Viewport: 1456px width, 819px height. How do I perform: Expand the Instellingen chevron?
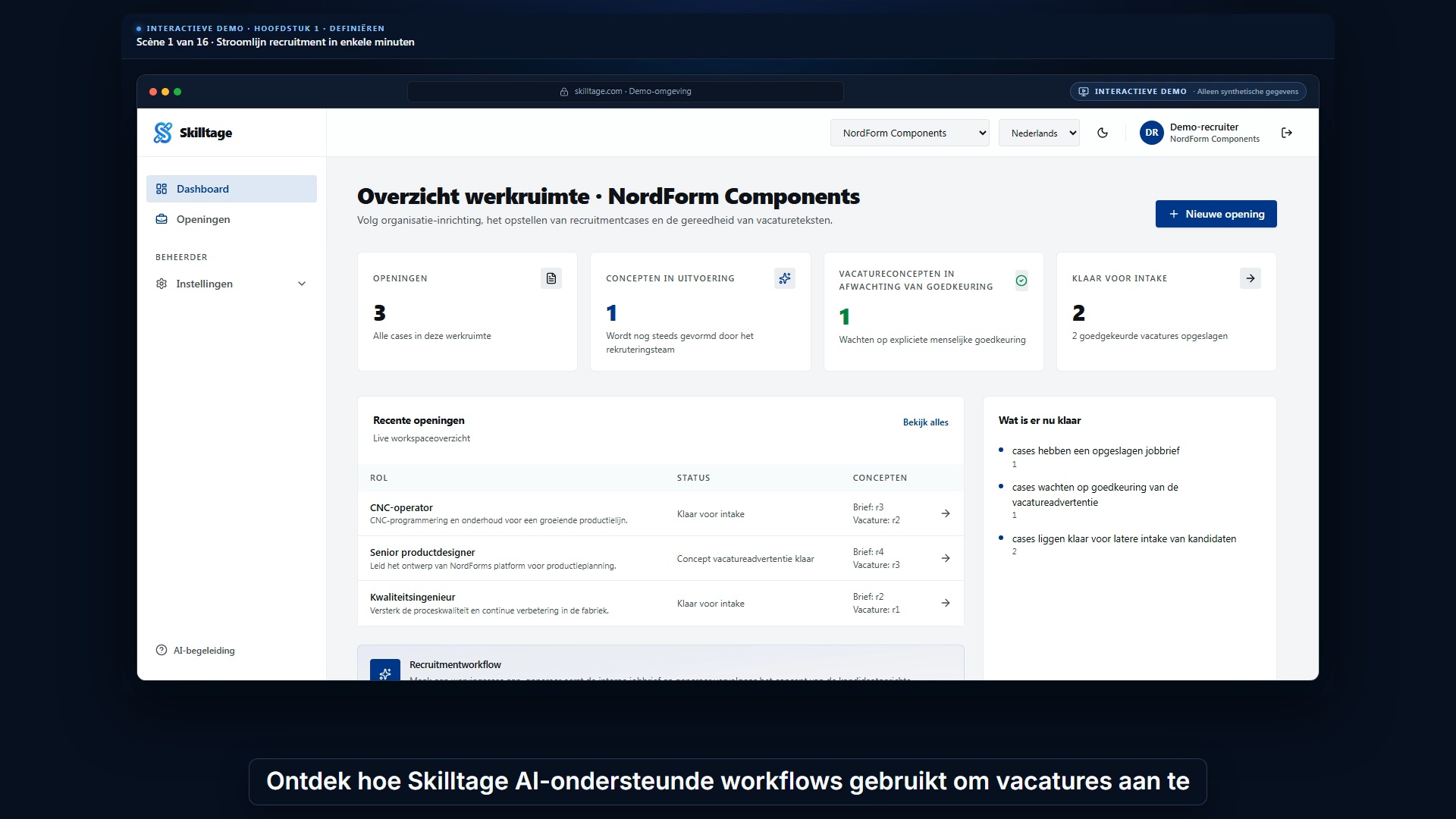(302, 284)
